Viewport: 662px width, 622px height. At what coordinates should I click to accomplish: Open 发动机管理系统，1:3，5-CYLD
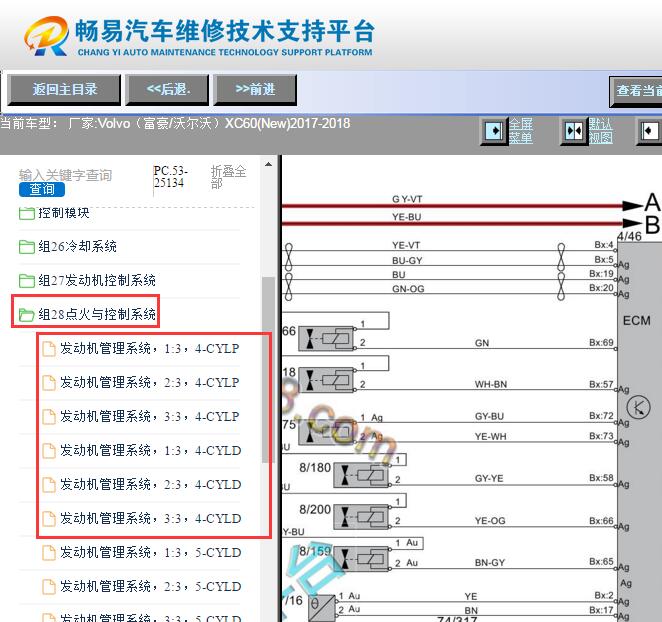150,552
